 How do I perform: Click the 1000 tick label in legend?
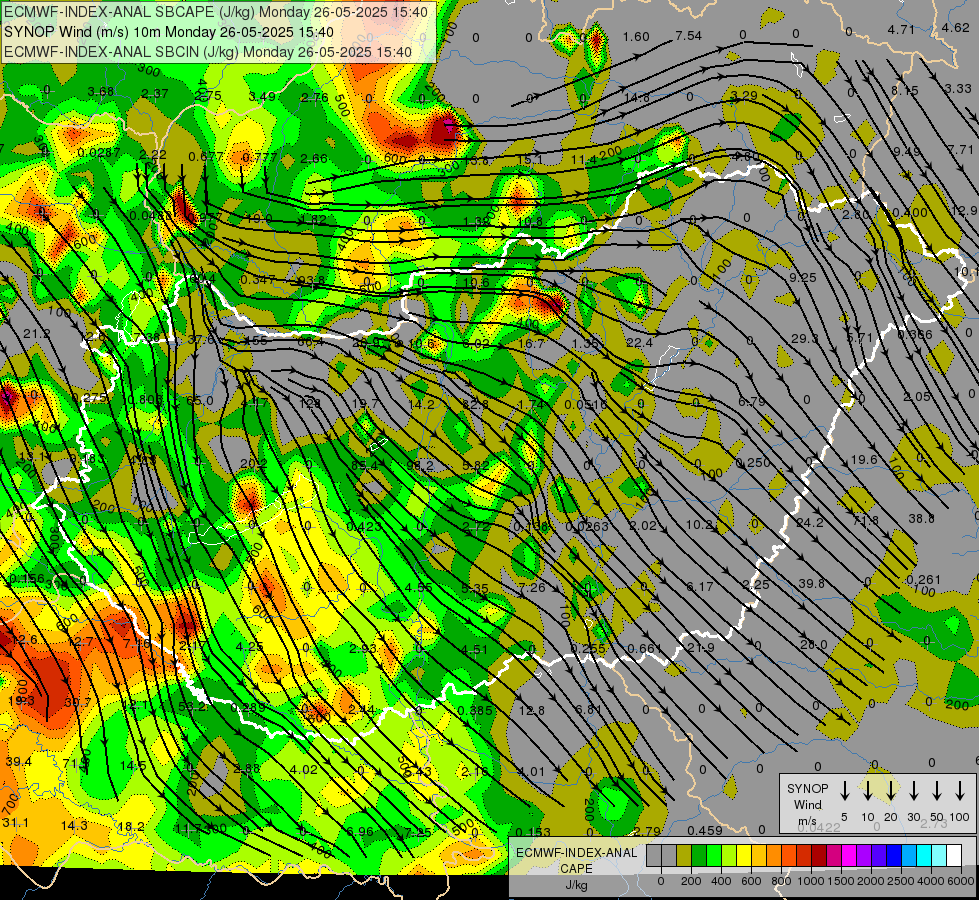pyautogui.click(x=811, y=881)
